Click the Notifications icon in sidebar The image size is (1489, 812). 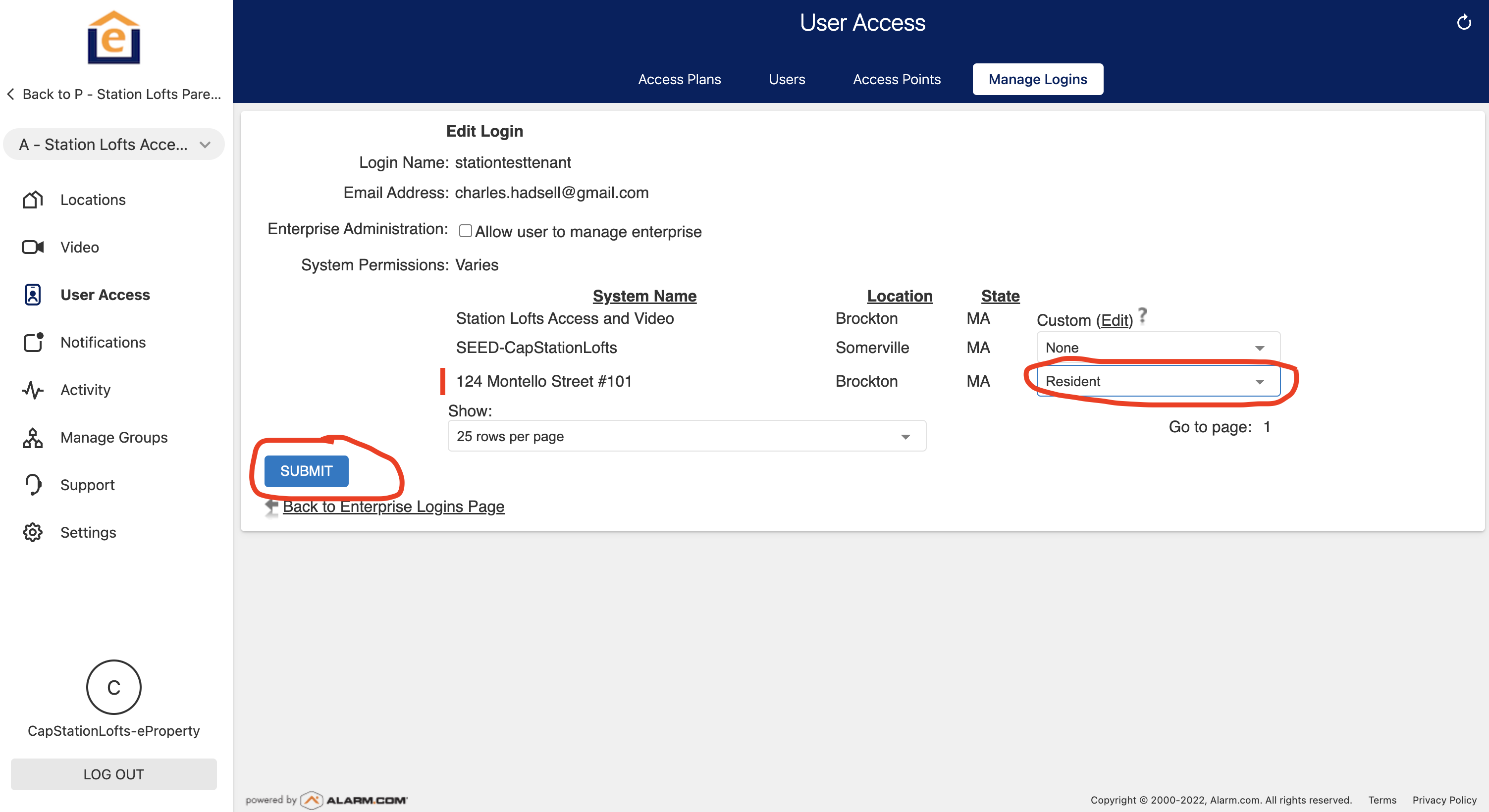33,342
